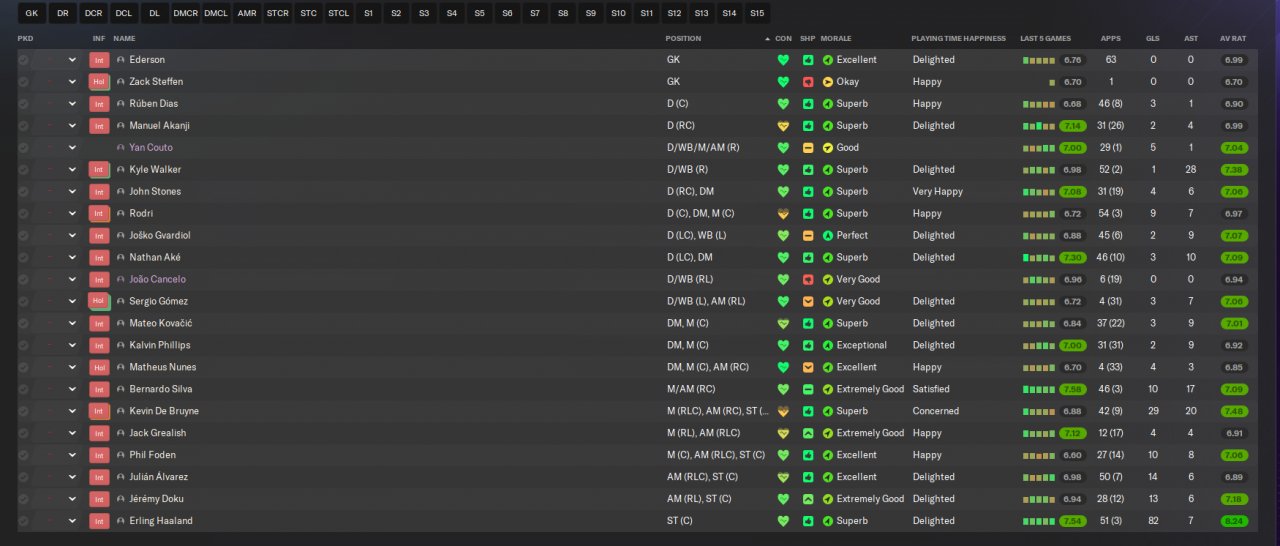Open Bernardo Silva's player profile
This screenshot has height=546, width=1280.
tap(161, 390)
